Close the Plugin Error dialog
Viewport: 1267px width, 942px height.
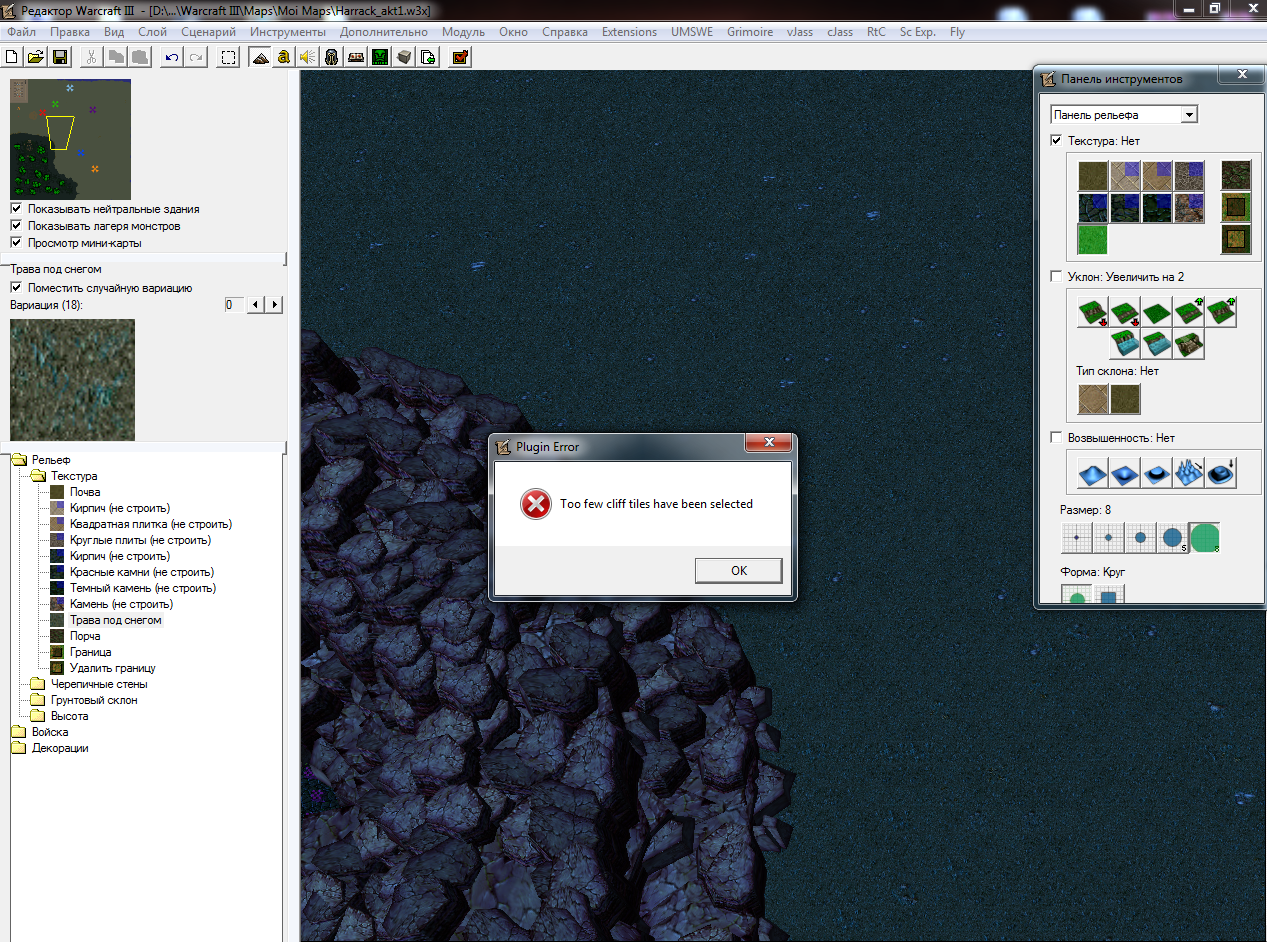pyautogui.click(x=769, y=443)
